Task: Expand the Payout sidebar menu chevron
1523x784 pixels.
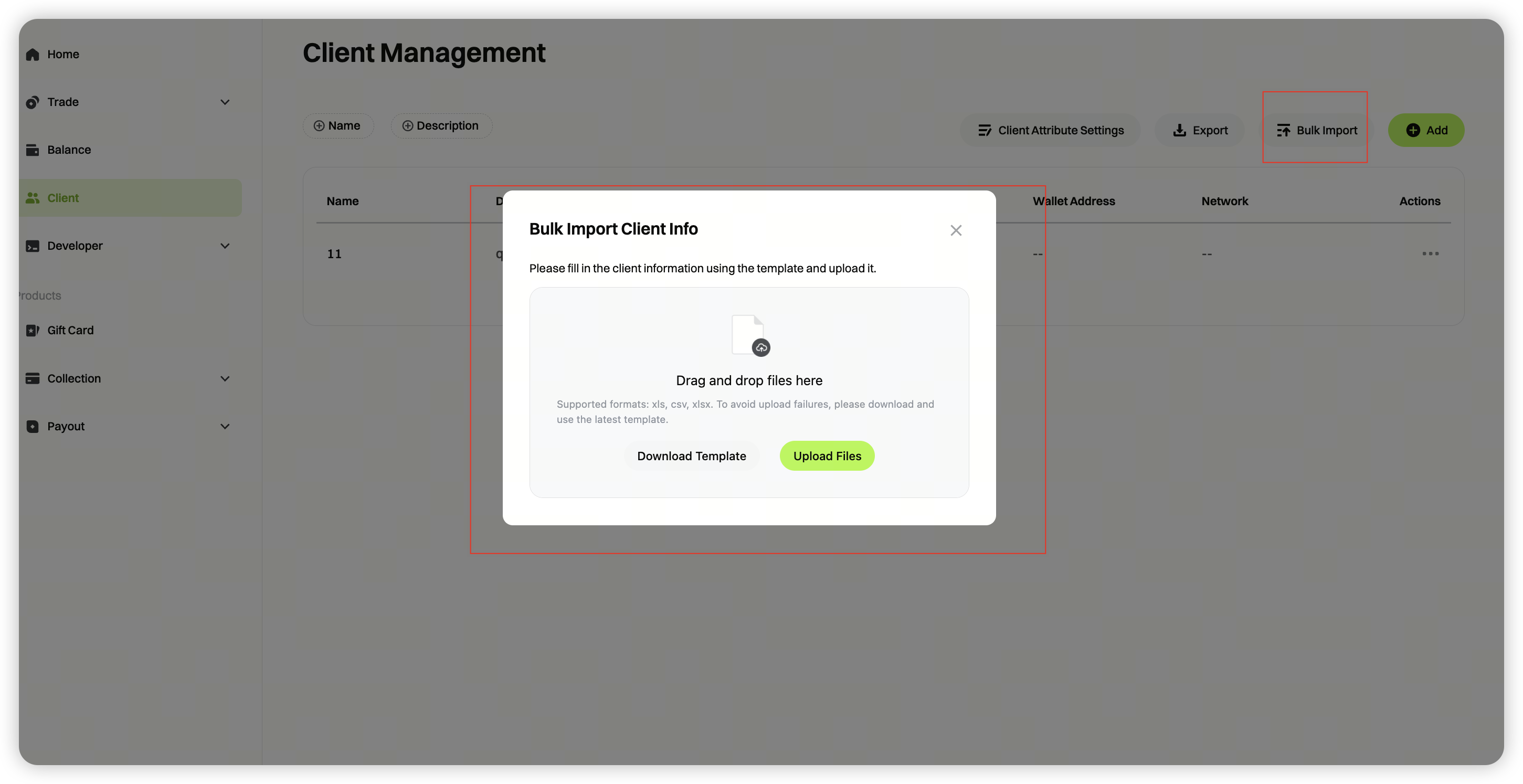Action: point(225,426)
